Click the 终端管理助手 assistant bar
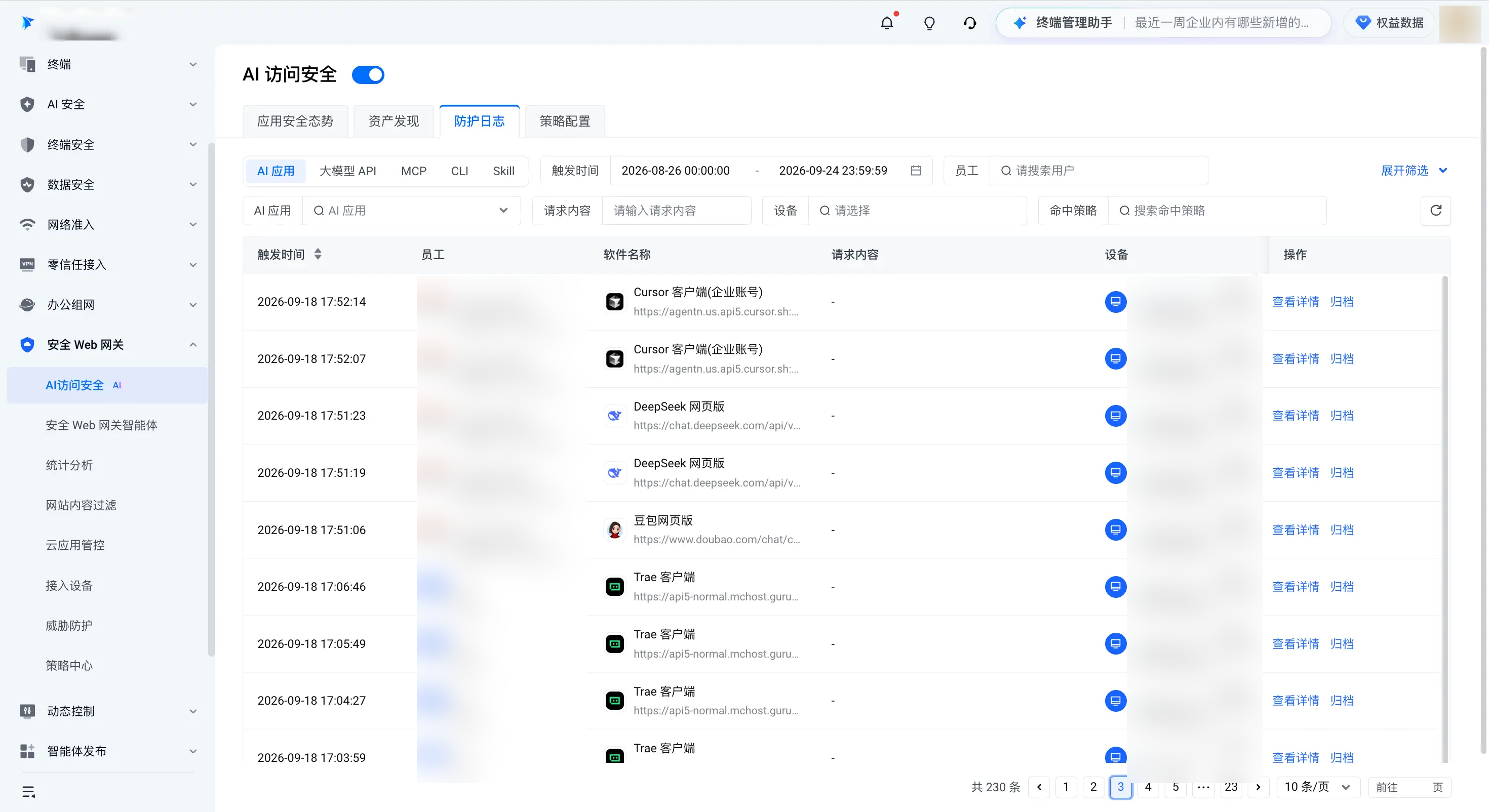This screenshot has width=1489, height=812. [x=1163, y=23]
